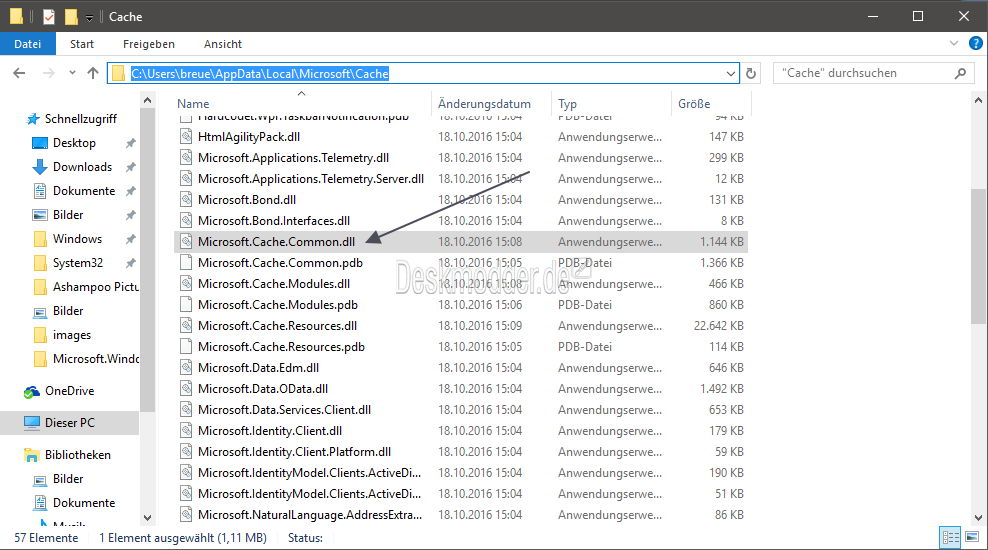Open the quick access toolbar dropdown arrow
988x550 pixels.
tap(89, 17)
